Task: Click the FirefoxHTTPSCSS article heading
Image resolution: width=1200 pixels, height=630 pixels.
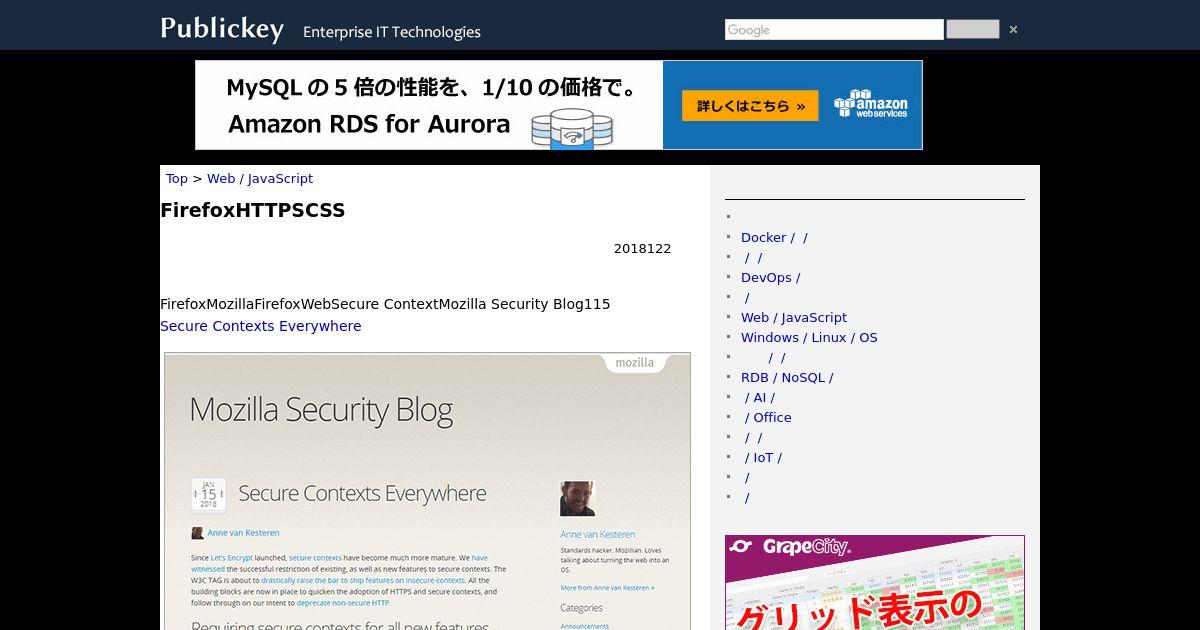Action: (x=253, y=210)
